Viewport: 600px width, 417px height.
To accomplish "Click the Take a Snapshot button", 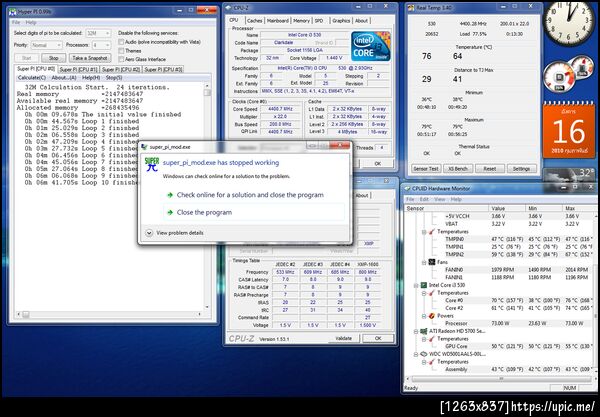I will [x=90, y=58].
